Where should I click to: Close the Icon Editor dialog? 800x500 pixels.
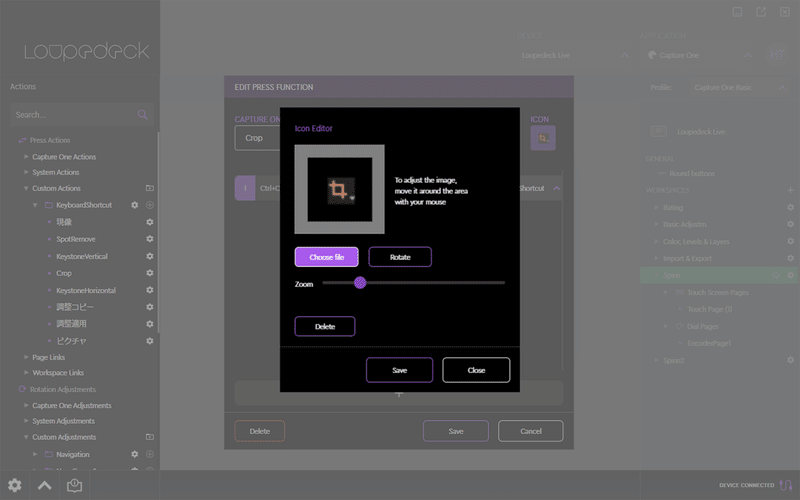[476, 370]
